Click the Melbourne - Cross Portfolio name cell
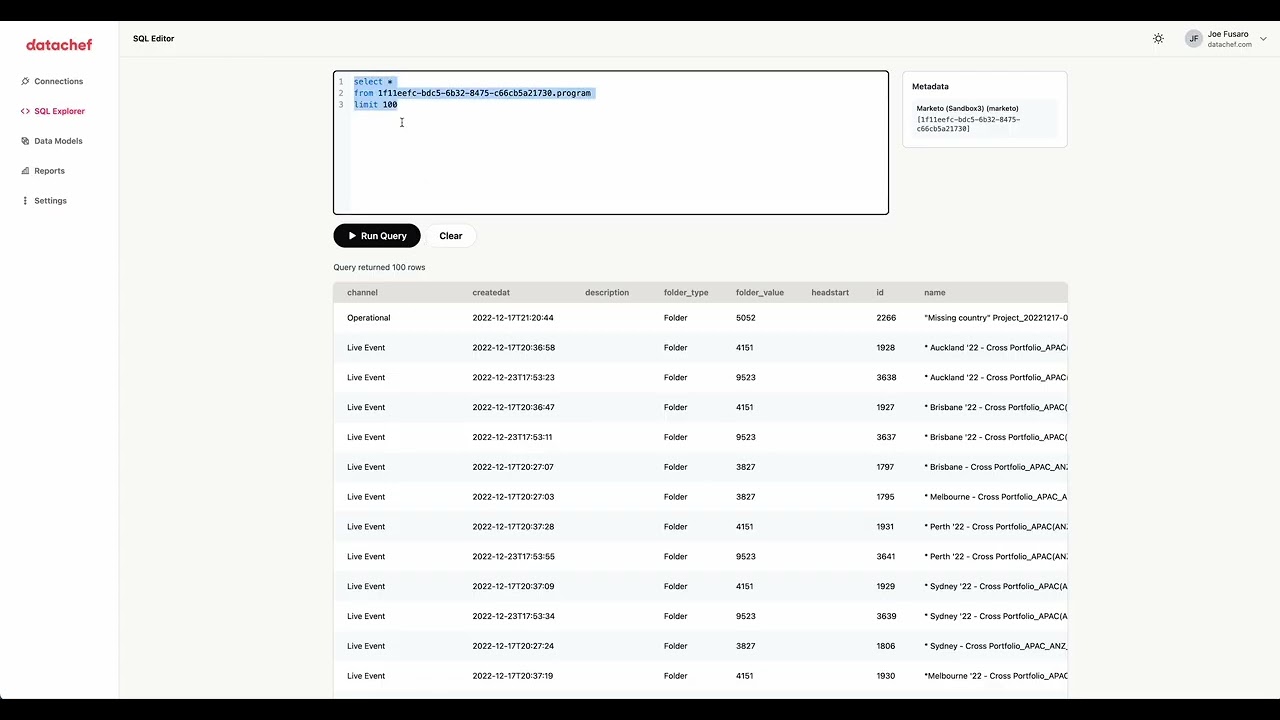 pos(996,497)
